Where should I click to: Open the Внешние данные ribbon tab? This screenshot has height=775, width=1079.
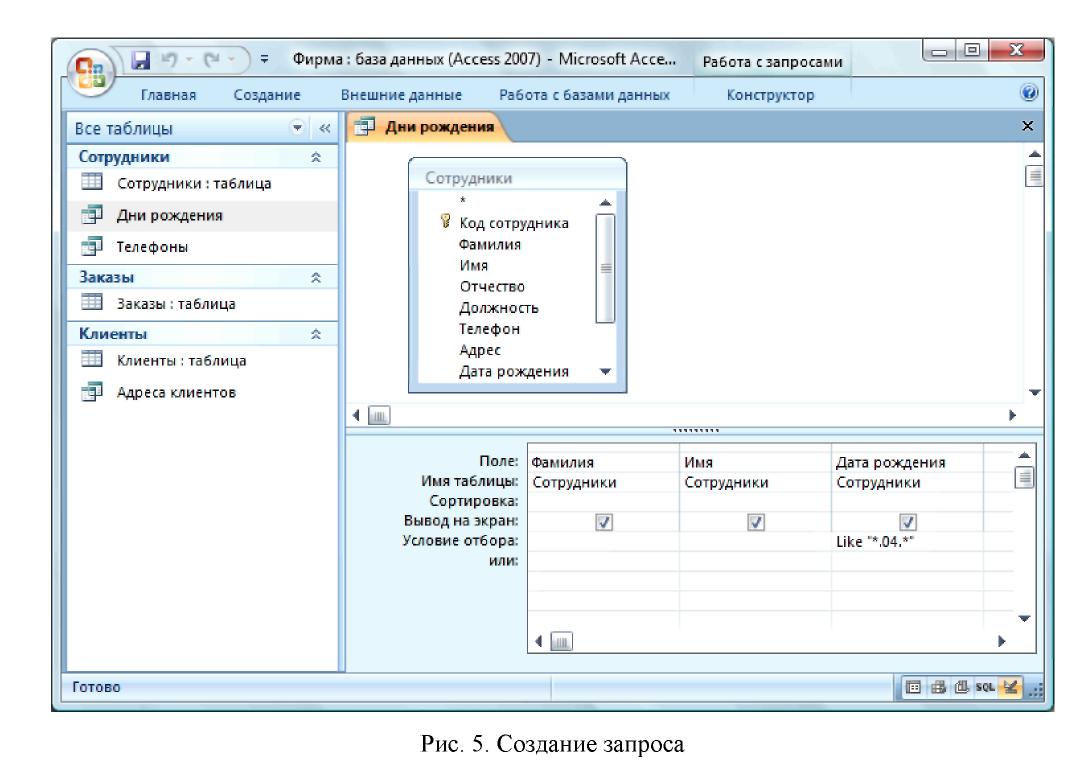click(x=401, y=95)
